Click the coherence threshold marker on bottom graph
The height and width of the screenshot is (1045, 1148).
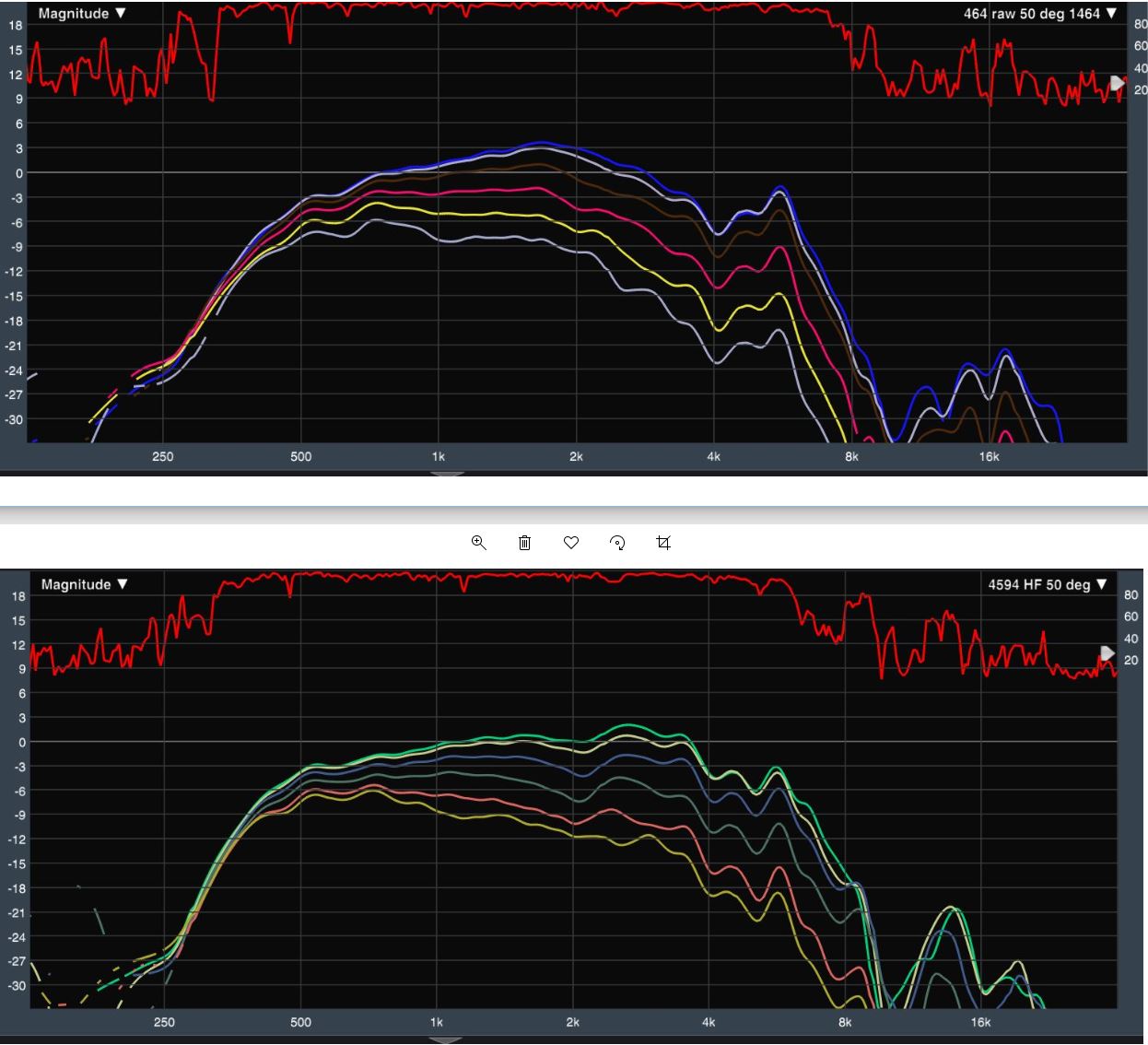[x=1108, y=653]
